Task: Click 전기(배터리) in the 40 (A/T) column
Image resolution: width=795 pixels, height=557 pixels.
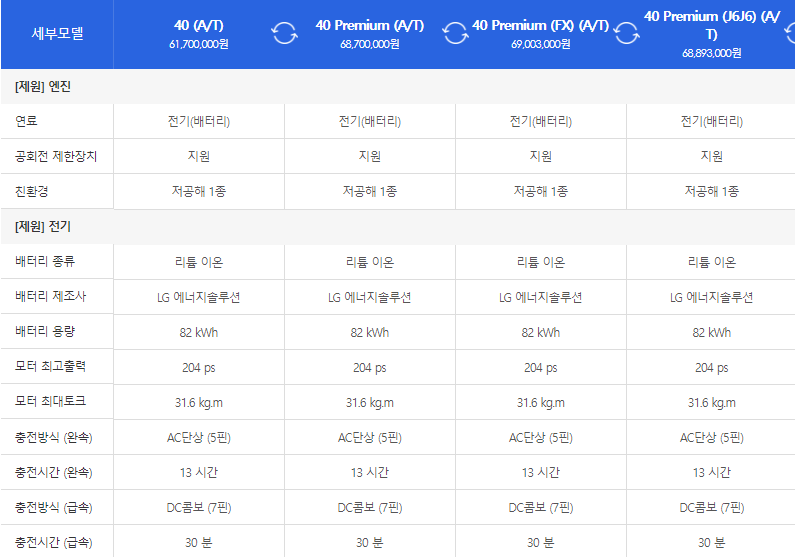Action: pos(199,121)
